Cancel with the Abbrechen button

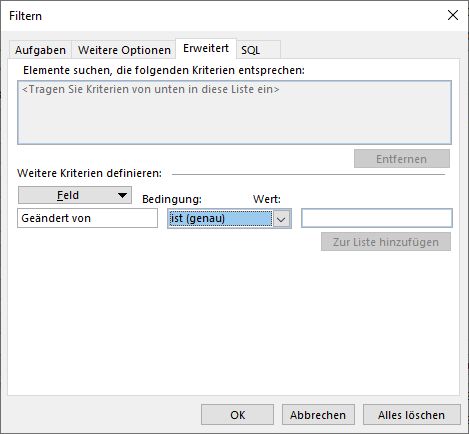318,415
